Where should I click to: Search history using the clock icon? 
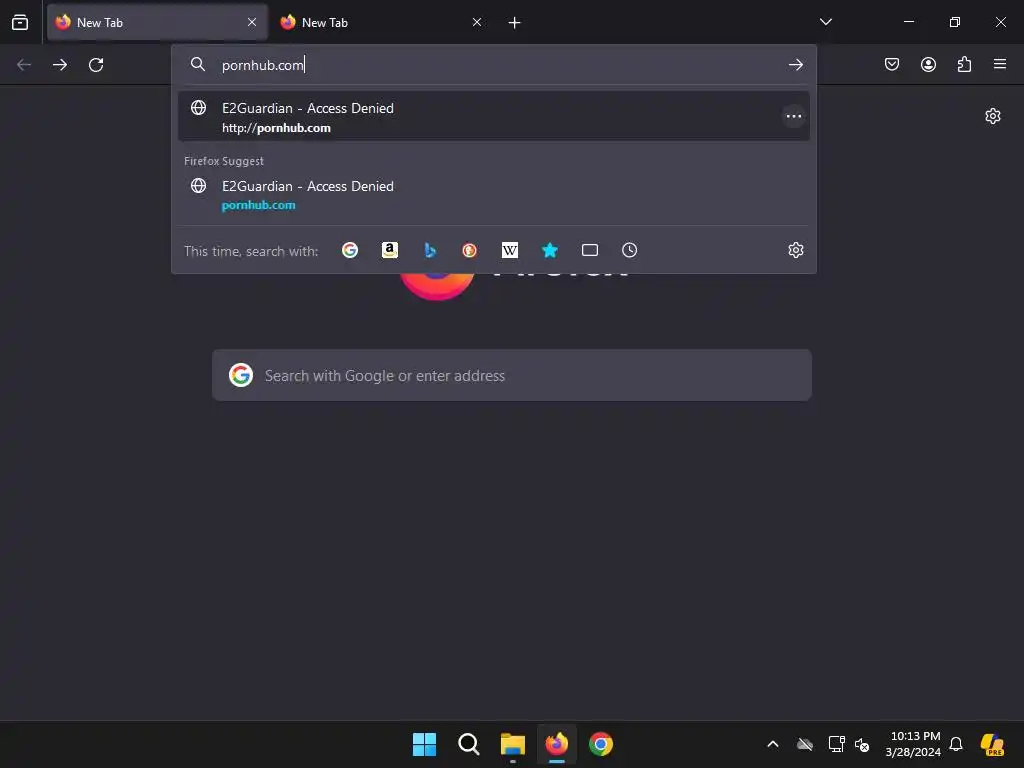(x=630, y=250)
